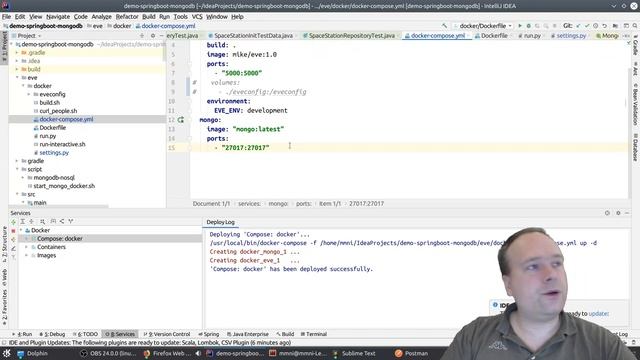
Task: Select start_mongo_docker.sh in the project tree
Action: click(64, 186)
